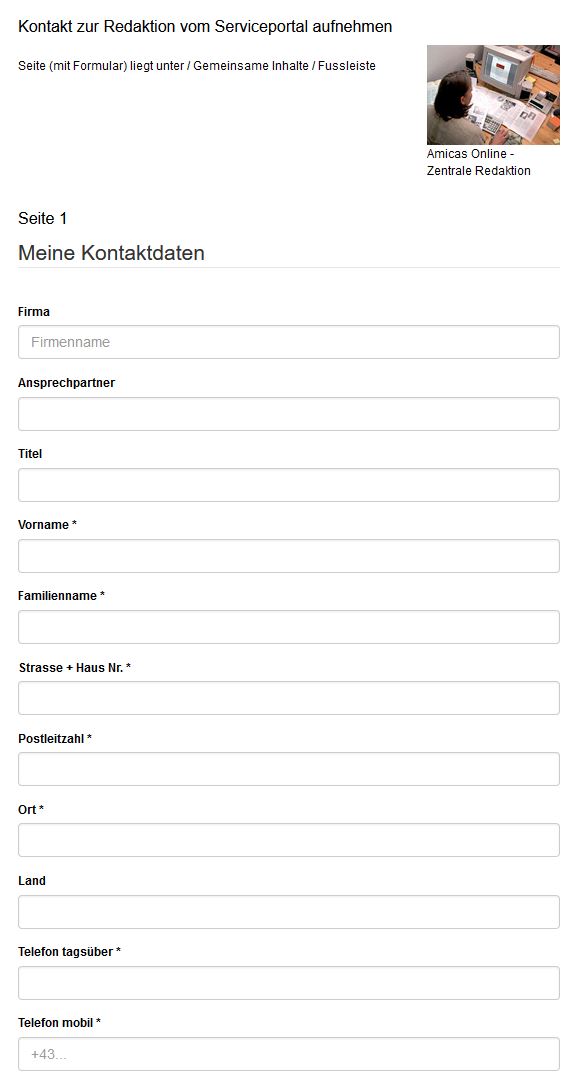The height and width of the screenshot is (1084, 572).
Task: Select the Titel input box
Action: pyautogui.click(x=288, y=485)
